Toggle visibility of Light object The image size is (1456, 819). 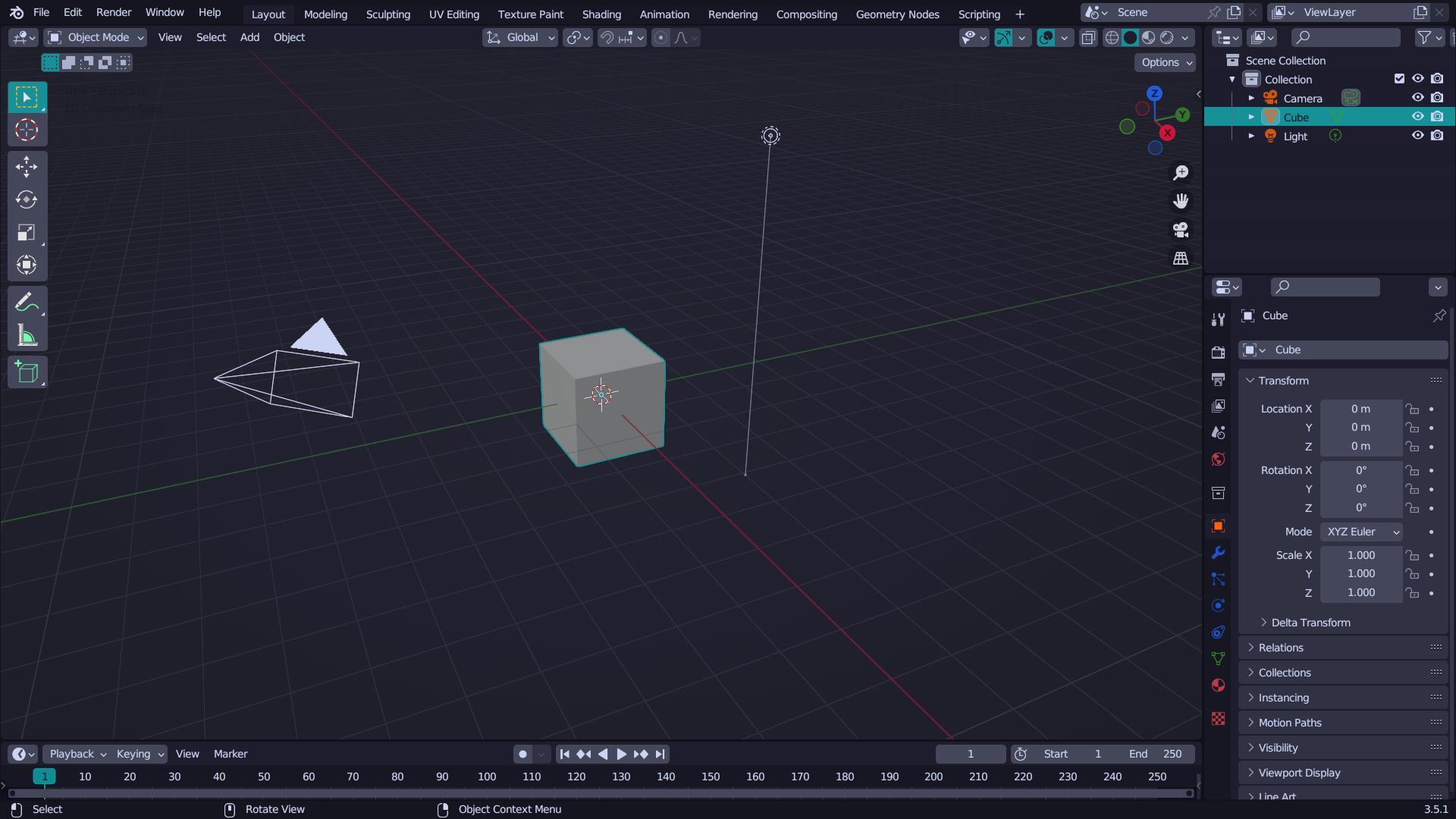coord(1418,135)
